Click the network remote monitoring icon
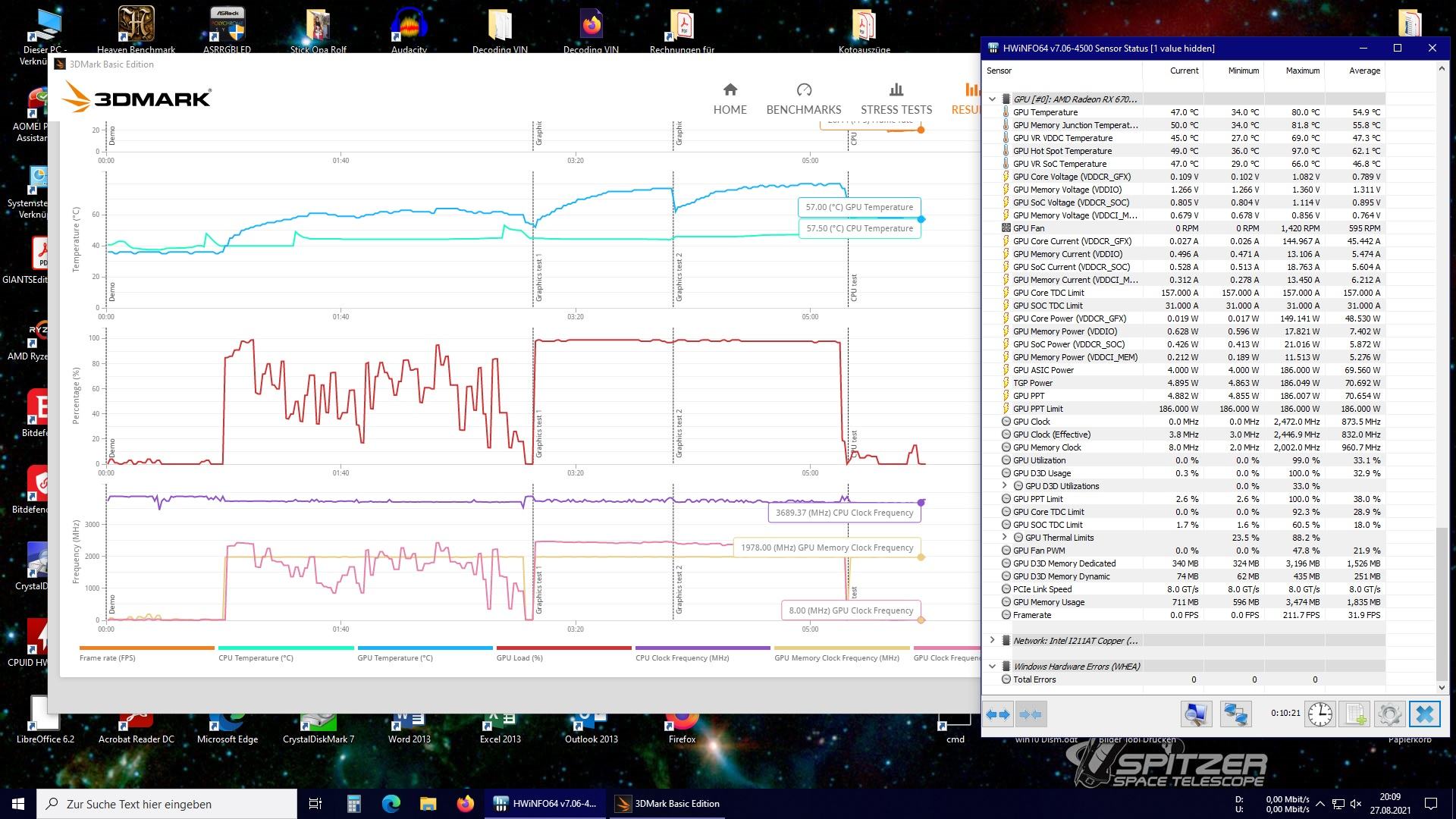 (x=1235, y=714)
